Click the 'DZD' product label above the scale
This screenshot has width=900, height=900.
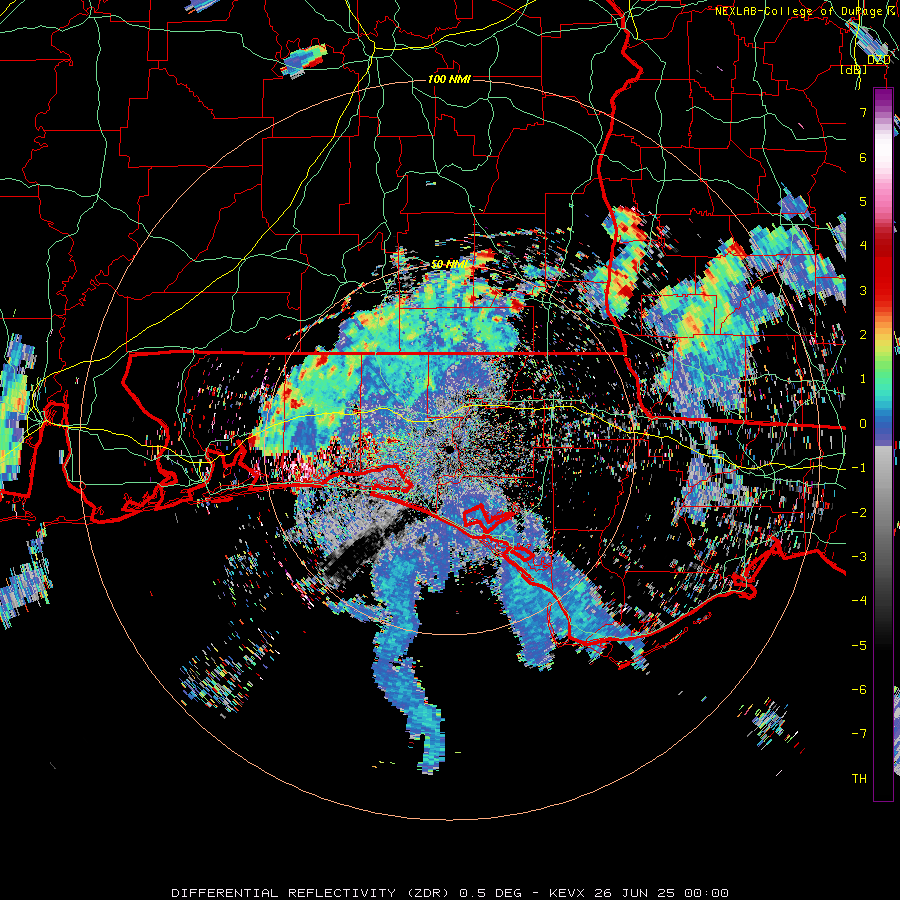click(x=878, y=60)
